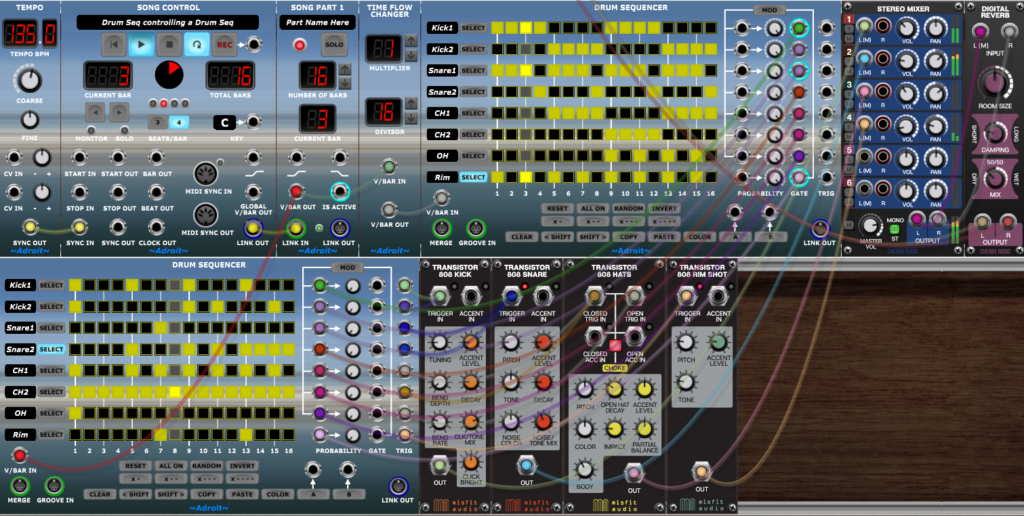Increase the Time Flow multiplier
Image resolution: width=1024 pixels, height=516 pixels.
pyautogui.click(x=411, y=40)
